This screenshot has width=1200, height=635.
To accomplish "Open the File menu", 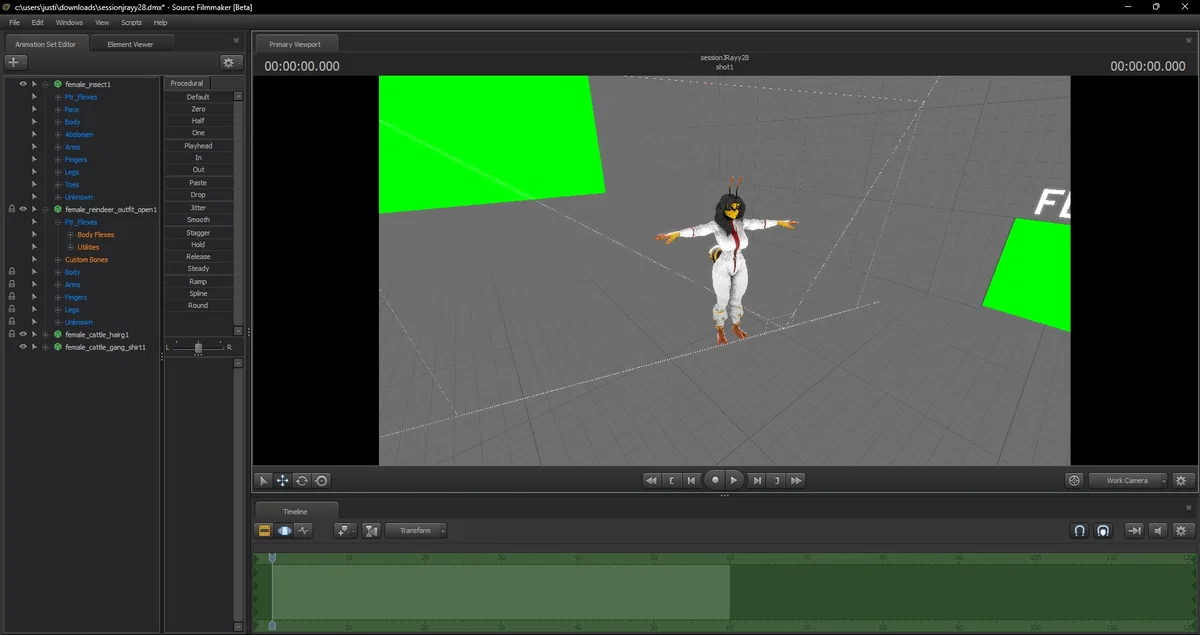I will point(14,22).
